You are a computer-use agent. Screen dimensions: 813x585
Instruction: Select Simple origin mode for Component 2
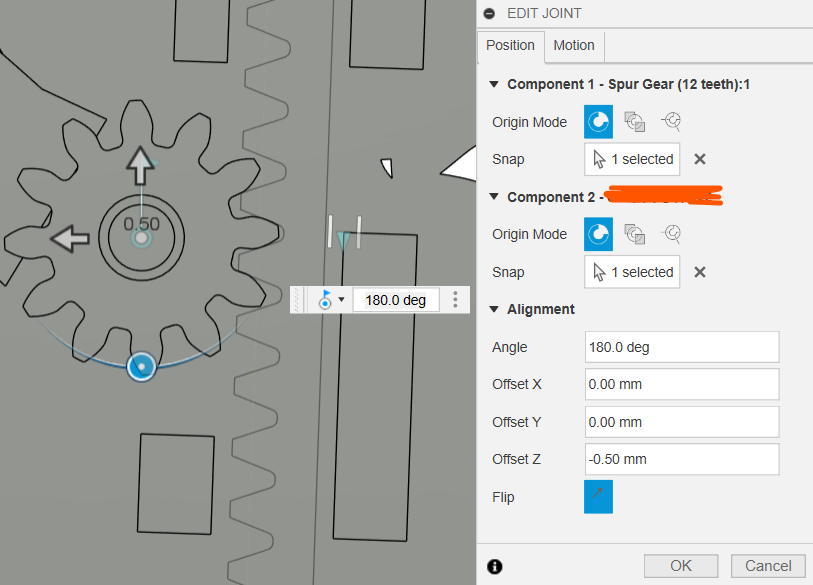coord(597,234)
